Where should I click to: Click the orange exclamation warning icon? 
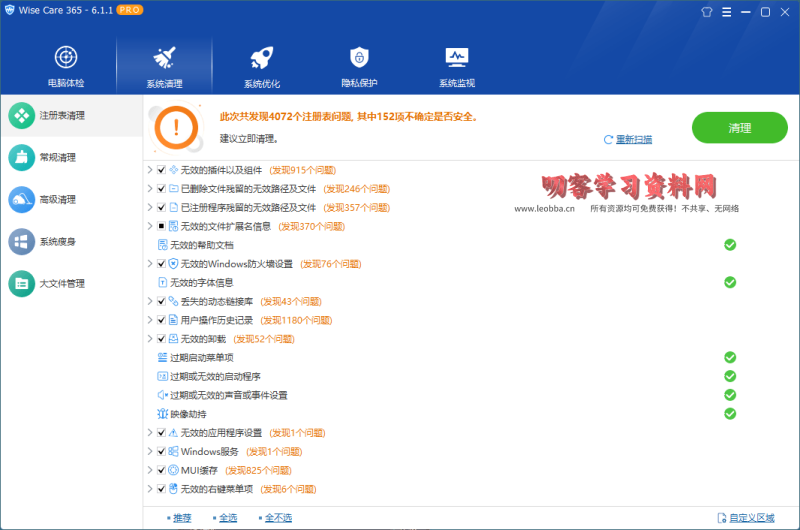tap(176, 128)
